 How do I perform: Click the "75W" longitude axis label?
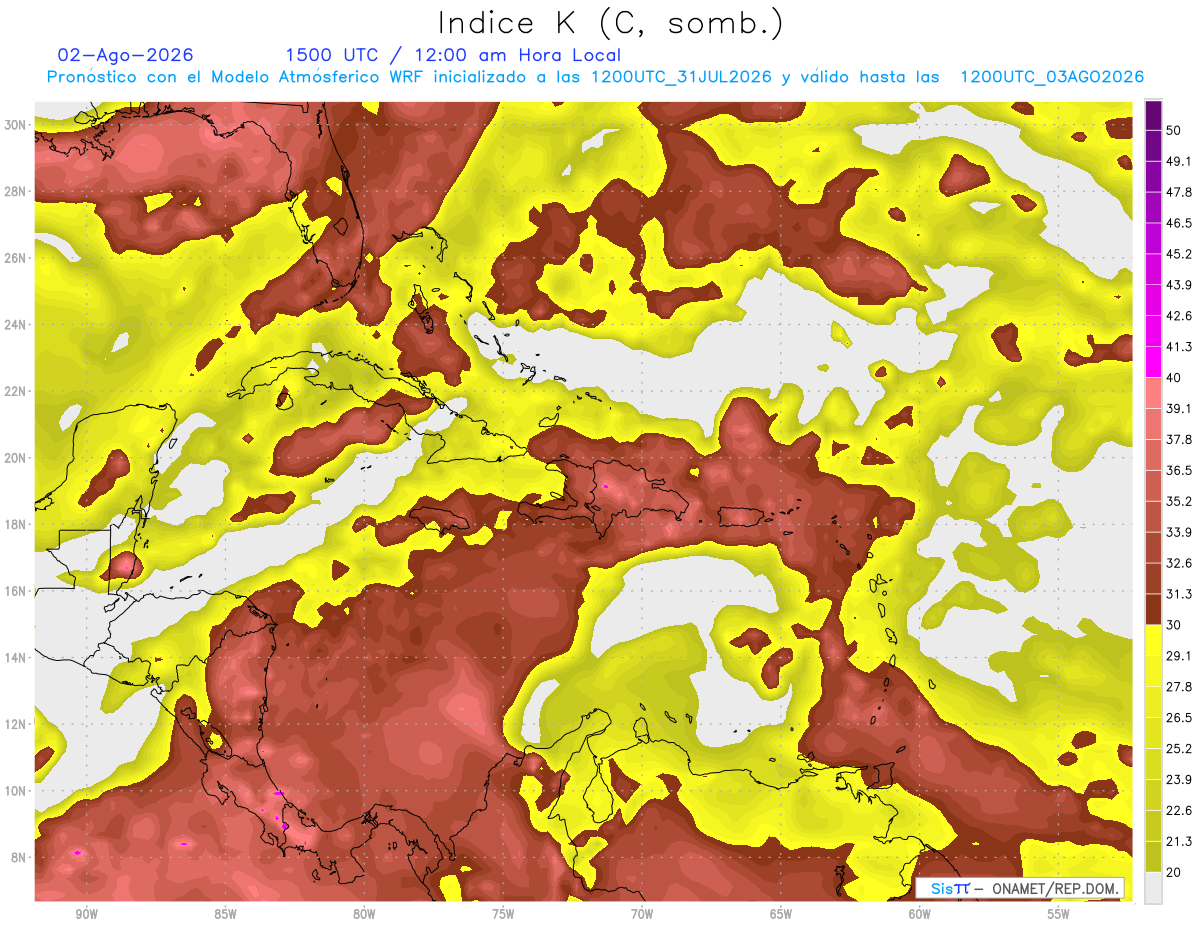click(x=503, y=915)
